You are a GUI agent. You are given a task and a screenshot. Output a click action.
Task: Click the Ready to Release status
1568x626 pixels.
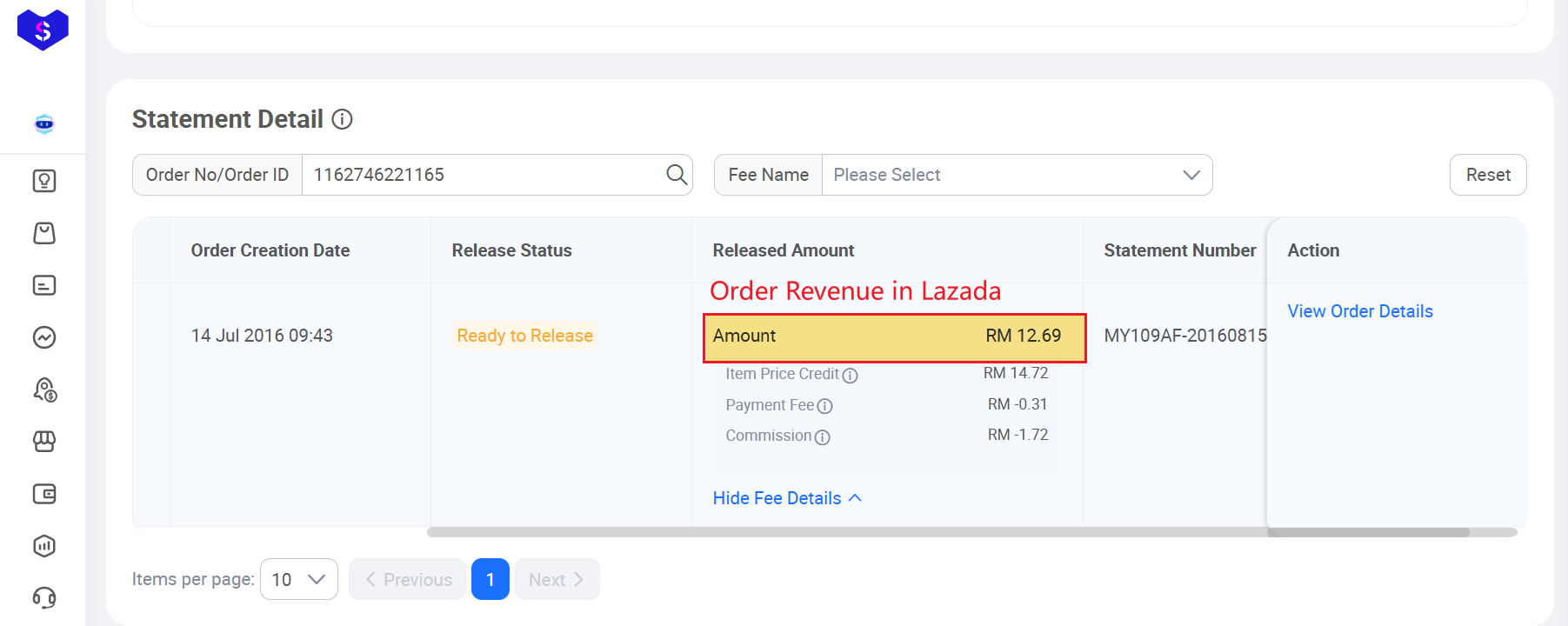point(525,336)
